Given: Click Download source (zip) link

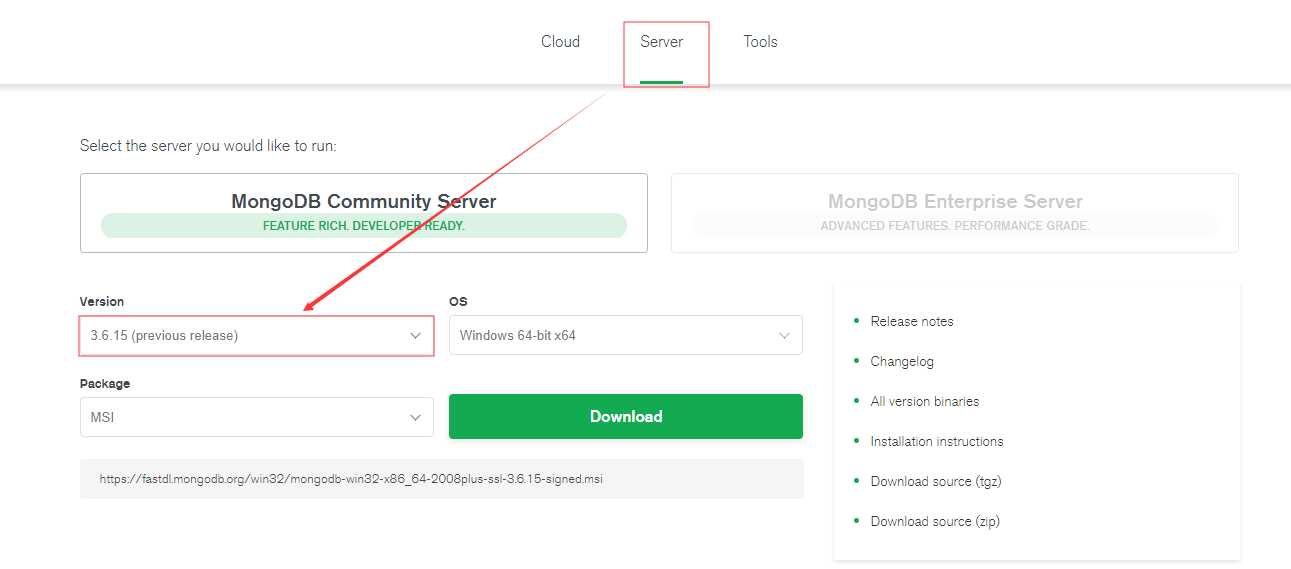Looking at the screenshot, I should point(935,521).
